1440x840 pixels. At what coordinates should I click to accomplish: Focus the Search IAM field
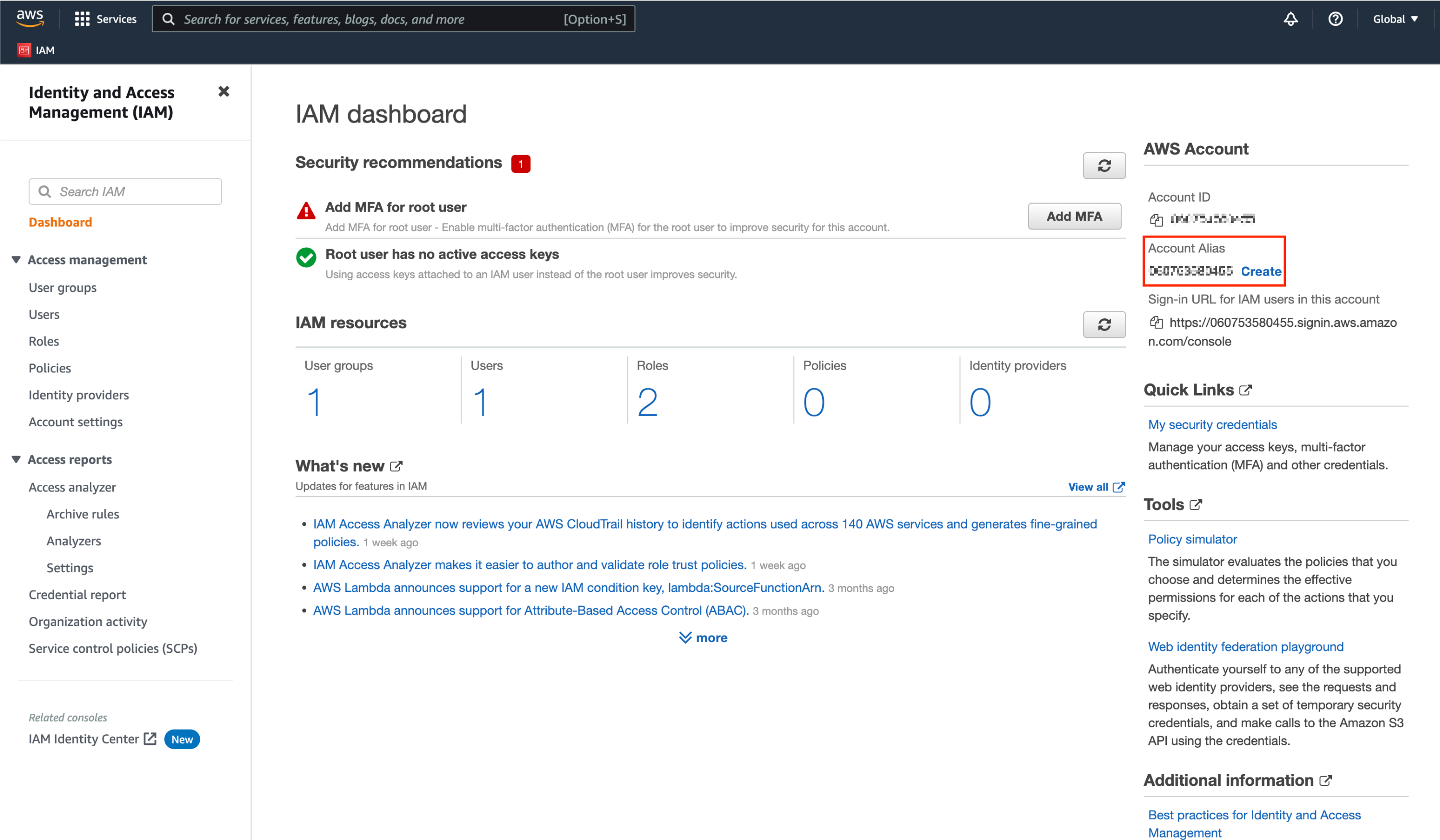(x=125, y=192)
